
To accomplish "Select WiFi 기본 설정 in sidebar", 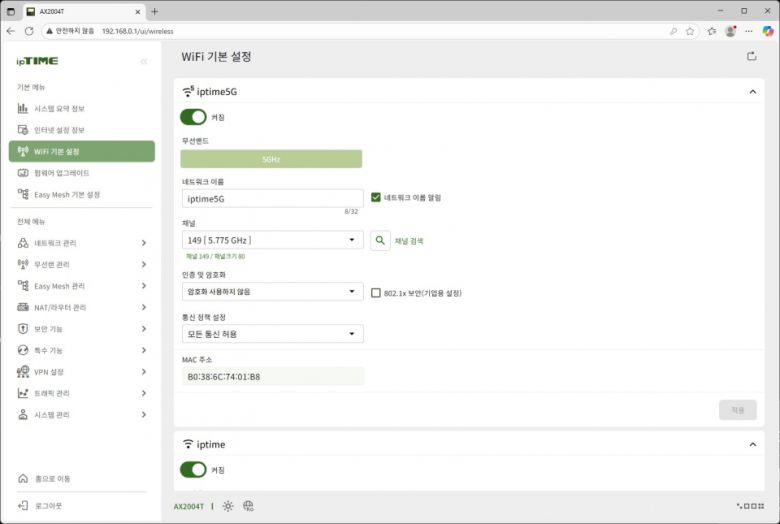I will point(82,151).
